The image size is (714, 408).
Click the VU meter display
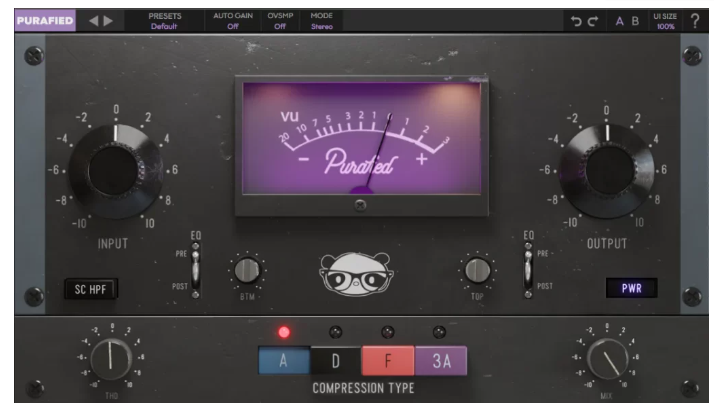[362, 138]
